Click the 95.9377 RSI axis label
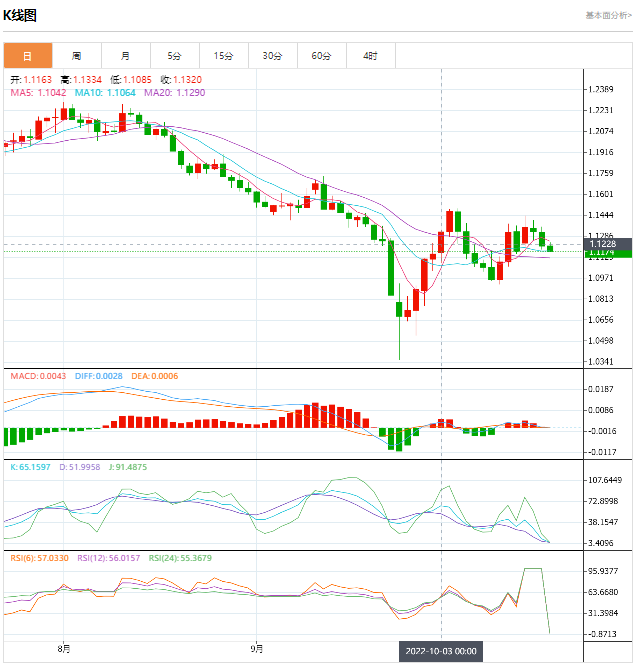633x665 pixels. [x=603, y=571]
